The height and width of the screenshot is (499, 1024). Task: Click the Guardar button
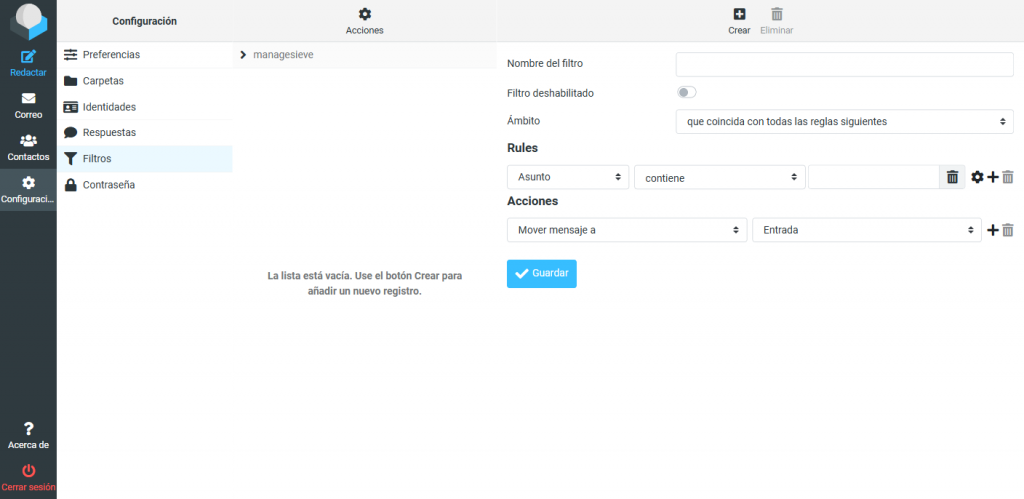coord(541,274)
